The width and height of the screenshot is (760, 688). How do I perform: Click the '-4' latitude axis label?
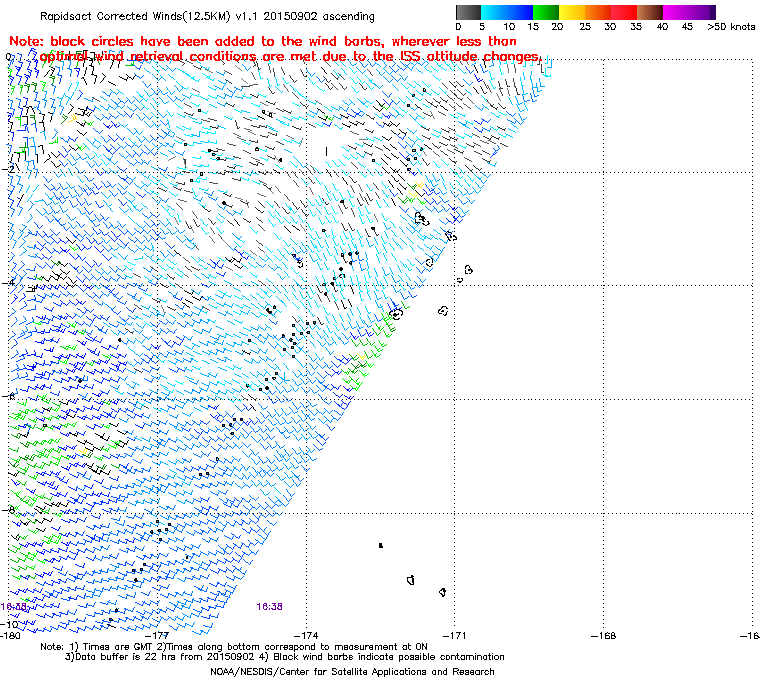(x=8, y=283)
